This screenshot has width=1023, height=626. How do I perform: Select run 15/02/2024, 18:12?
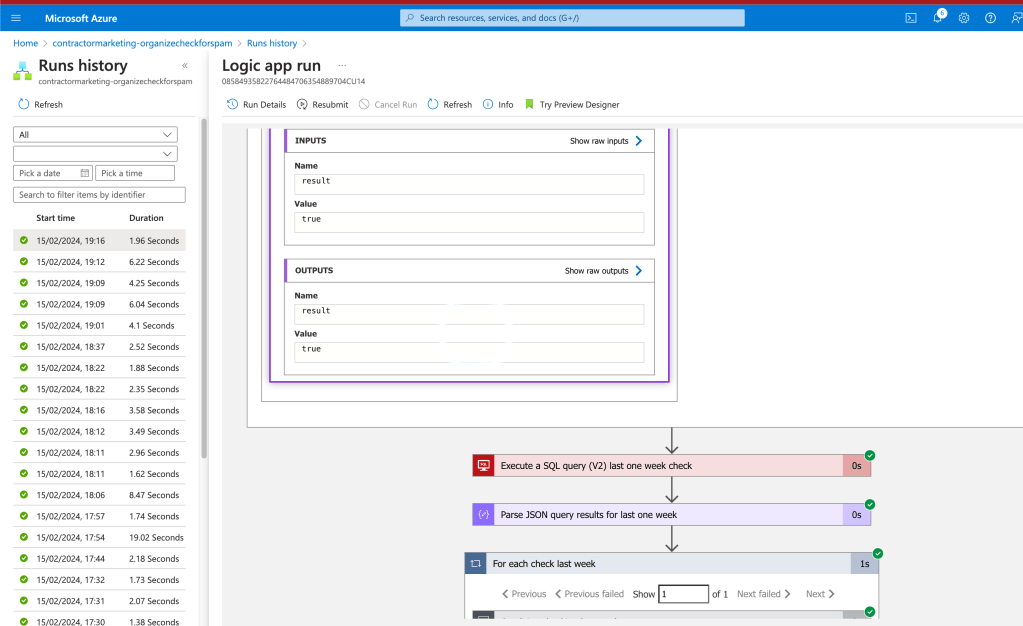pyautogui.click(x=99, y=431)
